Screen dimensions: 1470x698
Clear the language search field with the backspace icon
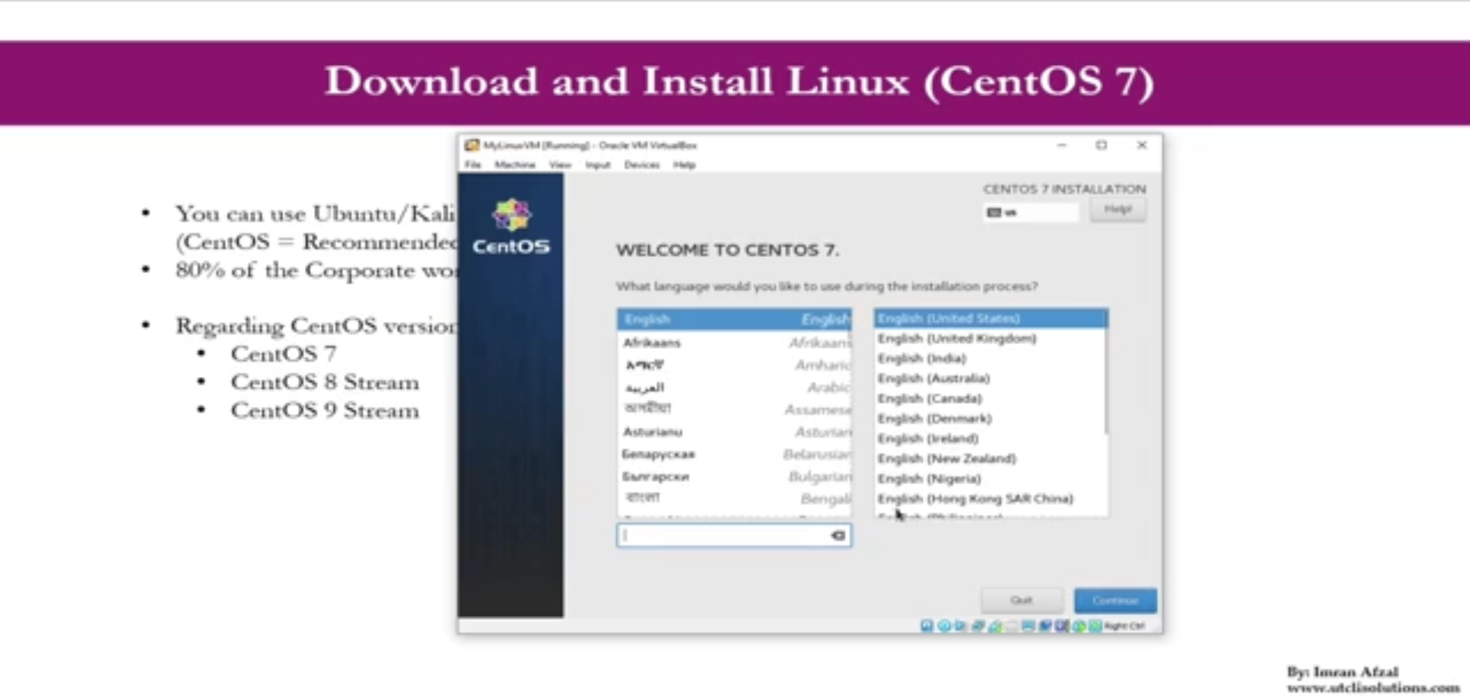(x=838, y=536)
